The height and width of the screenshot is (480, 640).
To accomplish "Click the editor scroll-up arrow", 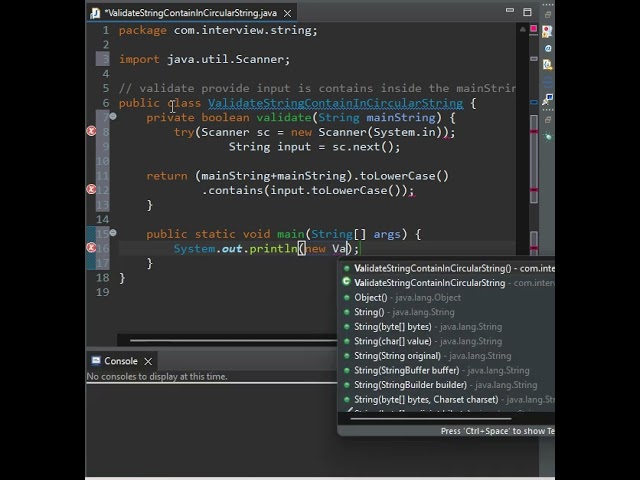I will click(522, 29).
